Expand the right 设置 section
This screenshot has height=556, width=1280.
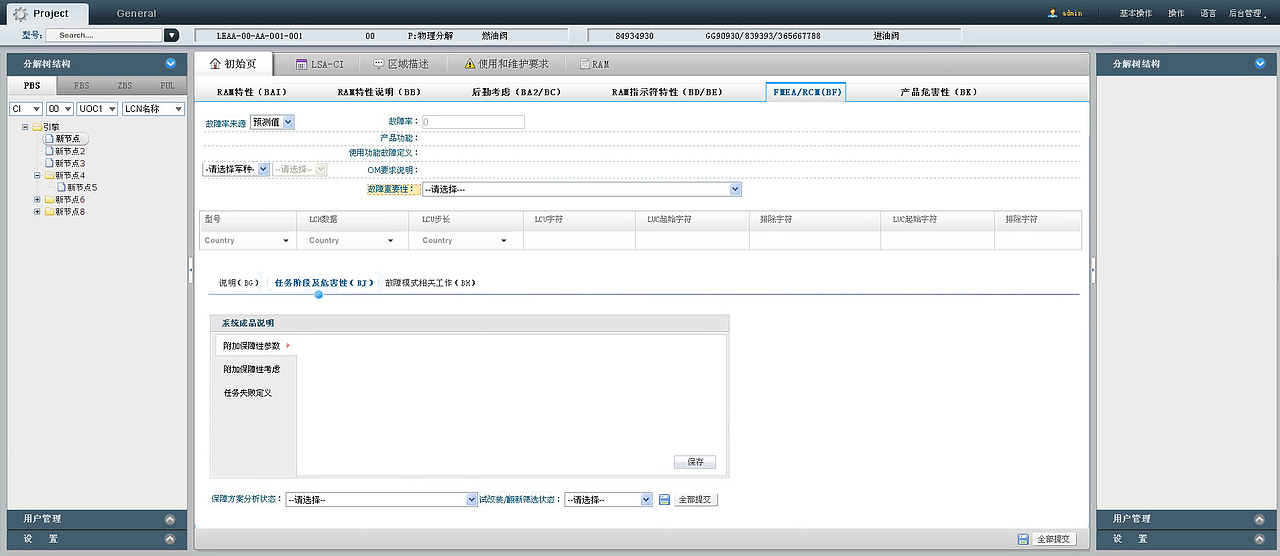click(1259, 538)
